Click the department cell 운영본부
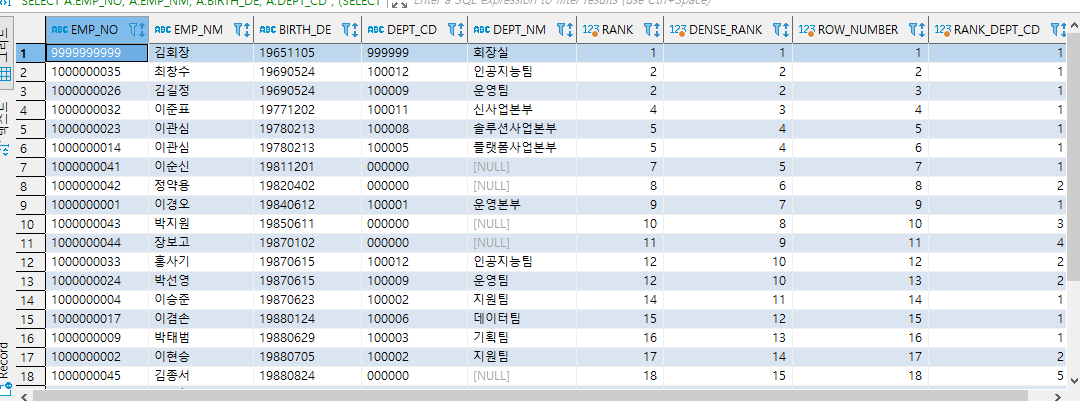Image resolution: width=1080 pixels, height=401 pixels. coord(522,205)
